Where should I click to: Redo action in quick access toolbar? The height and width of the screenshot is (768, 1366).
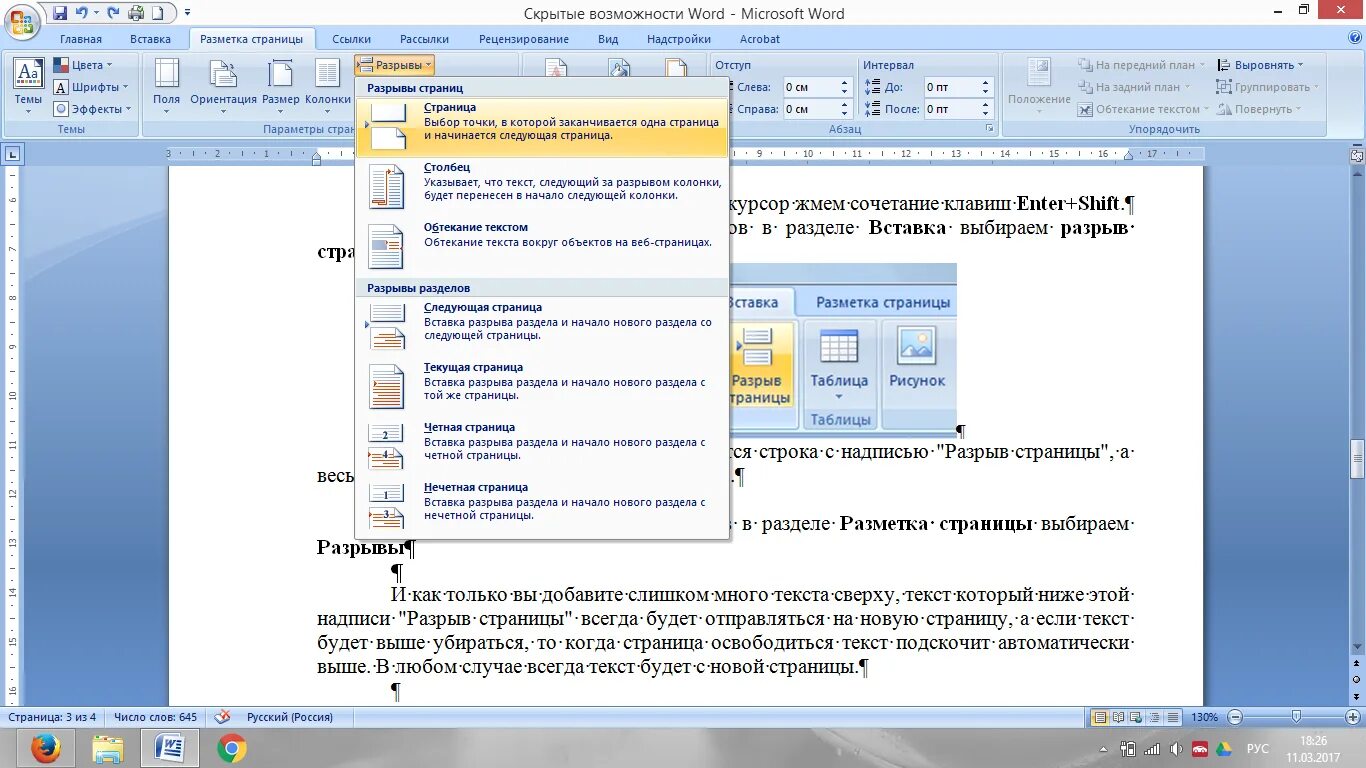(113, 13)
